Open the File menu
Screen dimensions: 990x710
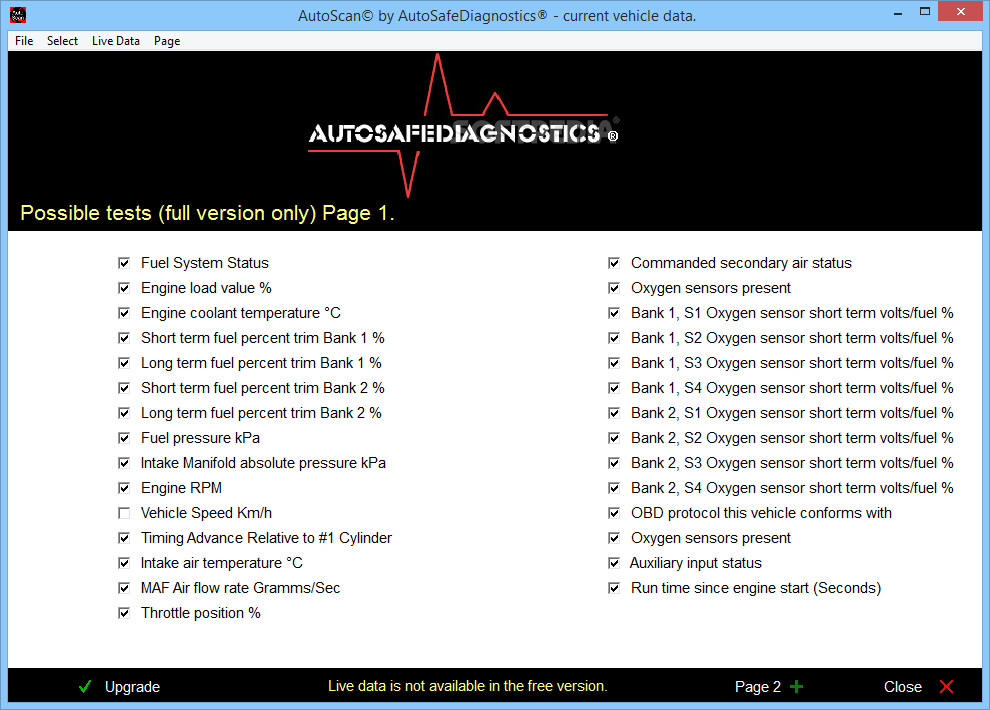pos(23,41)
